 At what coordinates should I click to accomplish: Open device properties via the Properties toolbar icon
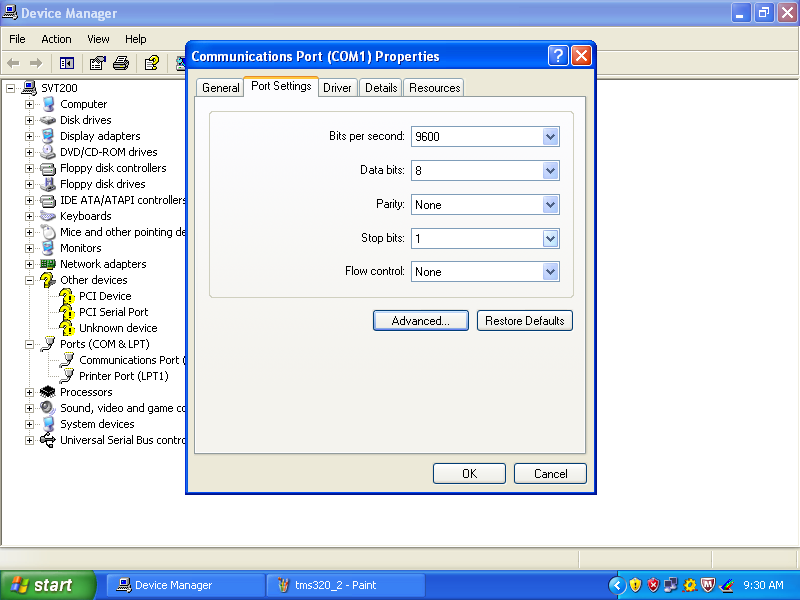click(x=96, y=62)
